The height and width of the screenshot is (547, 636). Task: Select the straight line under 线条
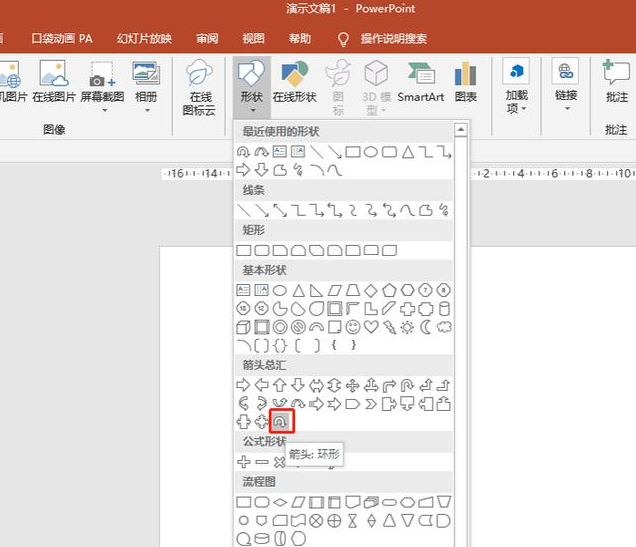[243, 210]
